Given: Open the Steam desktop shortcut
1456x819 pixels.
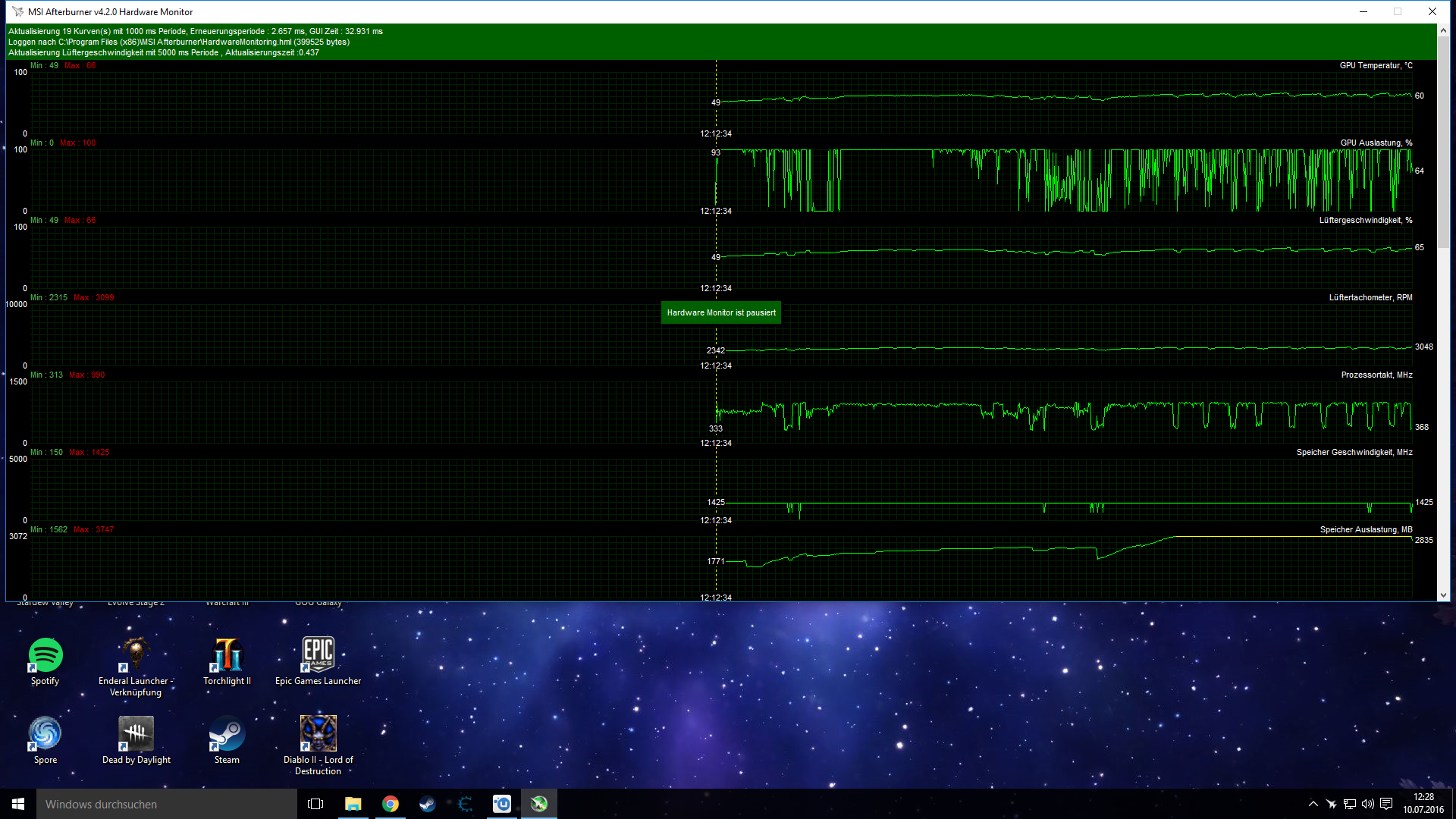Looking at the screenshot, I should tap(227, 734).
